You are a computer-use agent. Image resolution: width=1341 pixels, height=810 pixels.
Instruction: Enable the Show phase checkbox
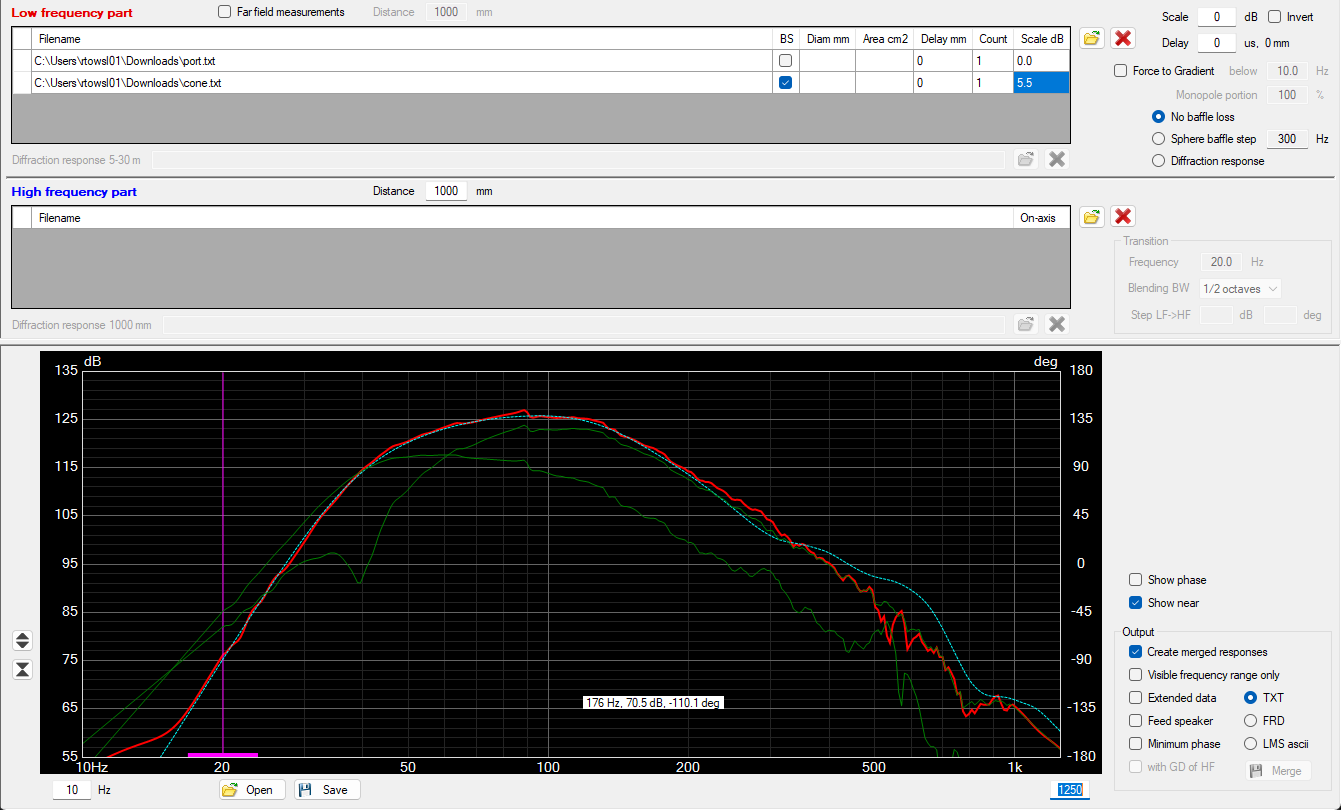click(x=1135, y=580)
